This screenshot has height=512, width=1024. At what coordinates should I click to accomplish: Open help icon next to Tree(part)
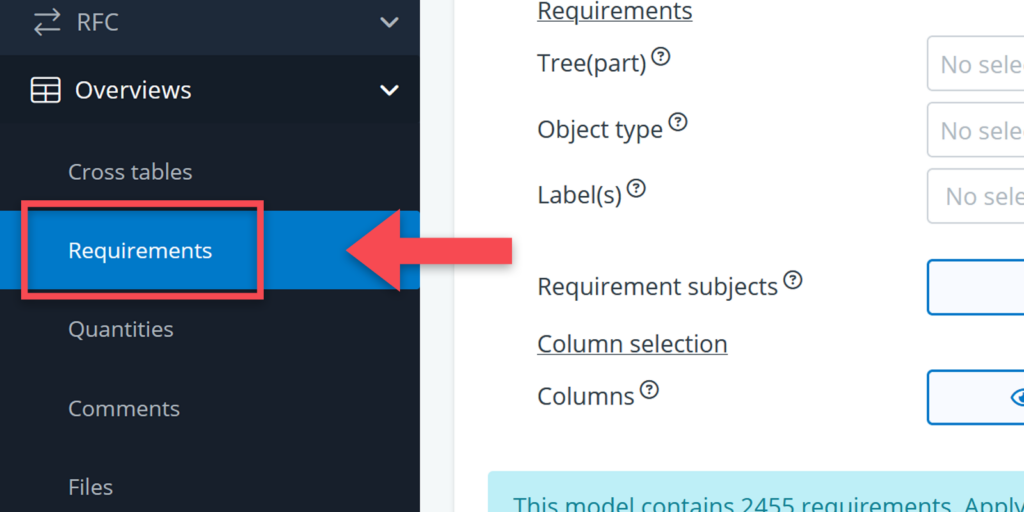click(x=661, y=57)
